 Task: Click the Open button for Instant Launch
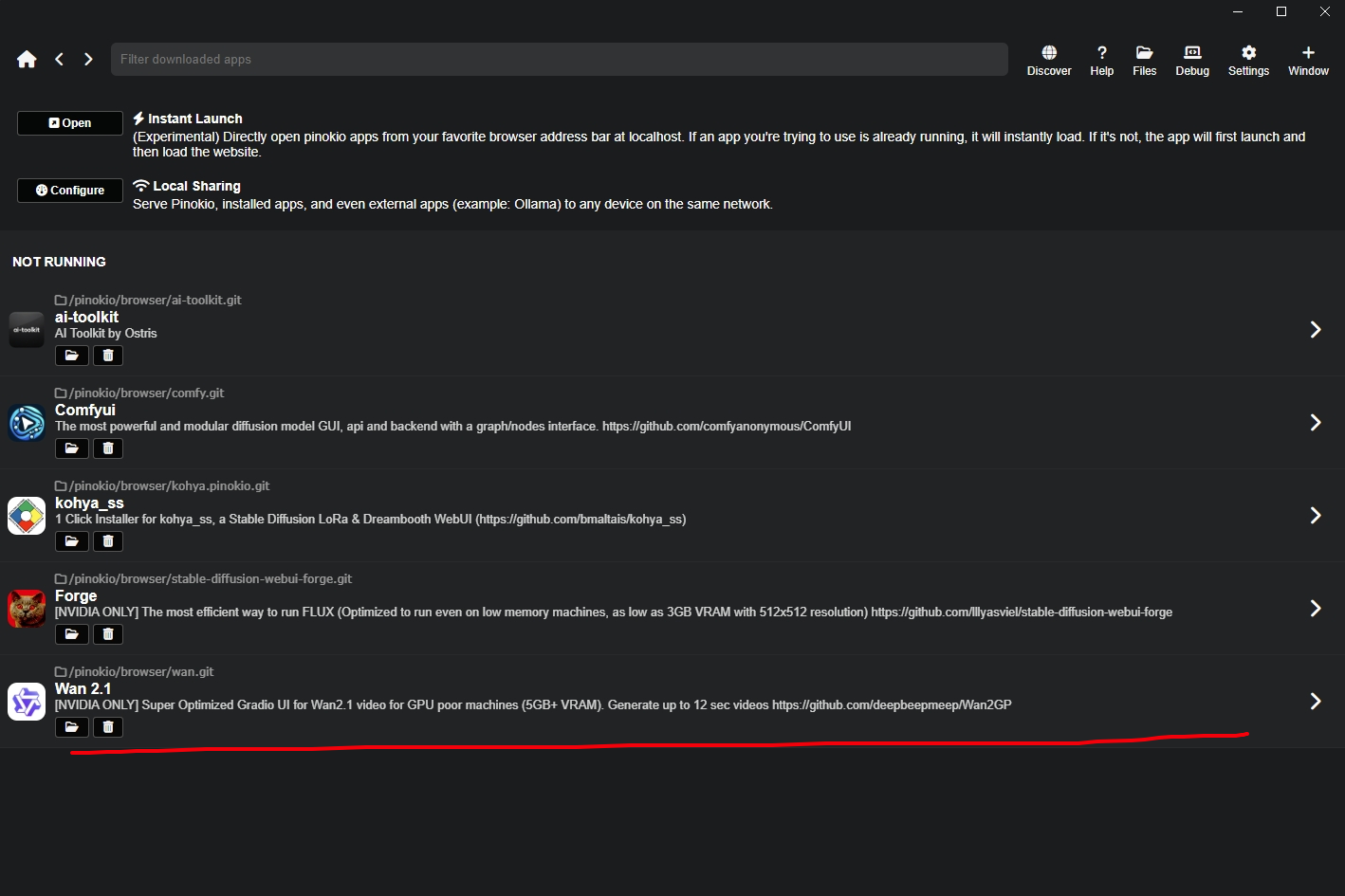pyautogui.click(x=70, y=123)
